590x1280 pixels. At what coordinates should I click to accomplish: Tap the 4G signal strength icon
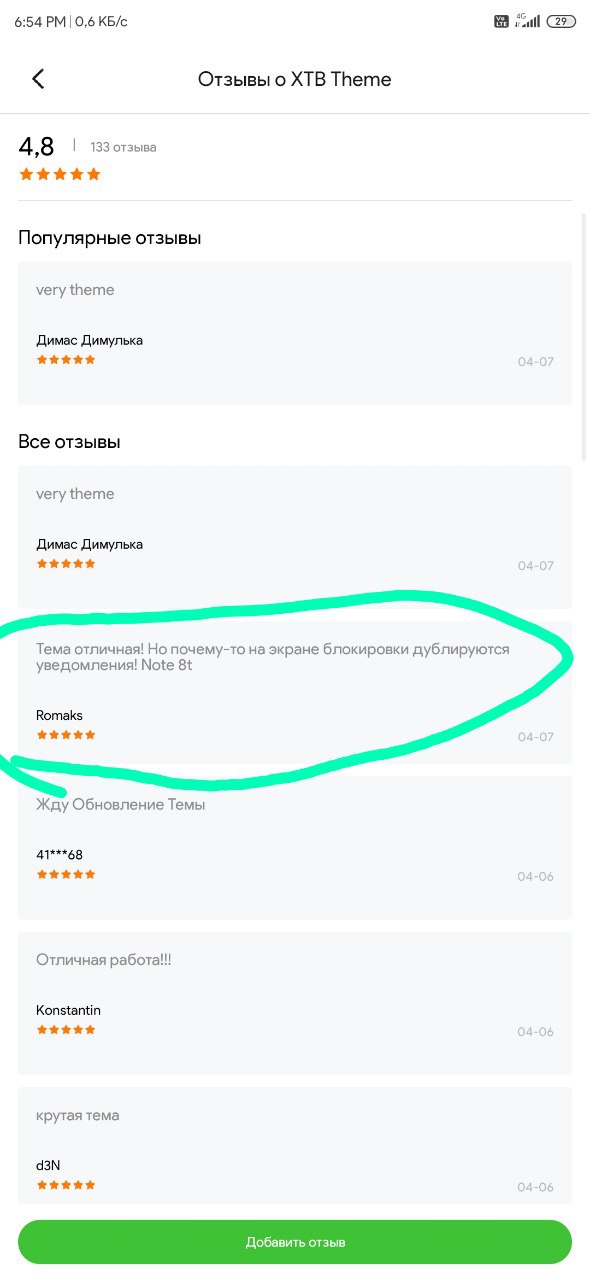(x=527, y=20)
